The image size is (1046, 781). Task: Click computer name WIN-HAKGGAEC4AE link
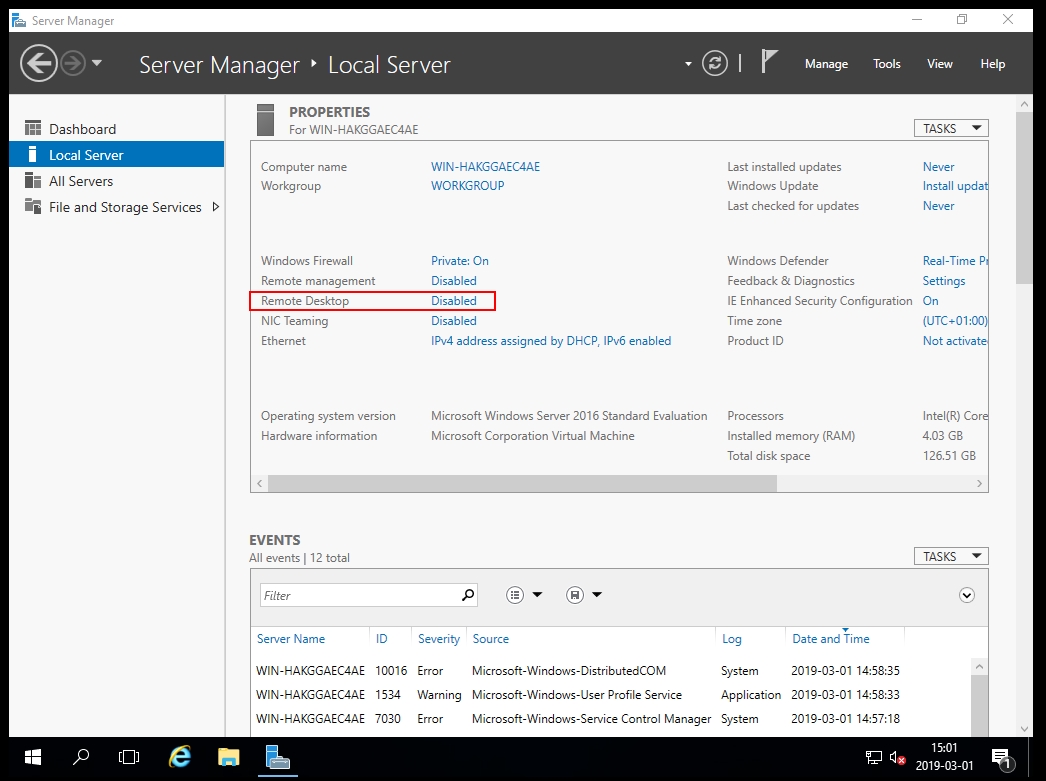(x=485, y=167)
